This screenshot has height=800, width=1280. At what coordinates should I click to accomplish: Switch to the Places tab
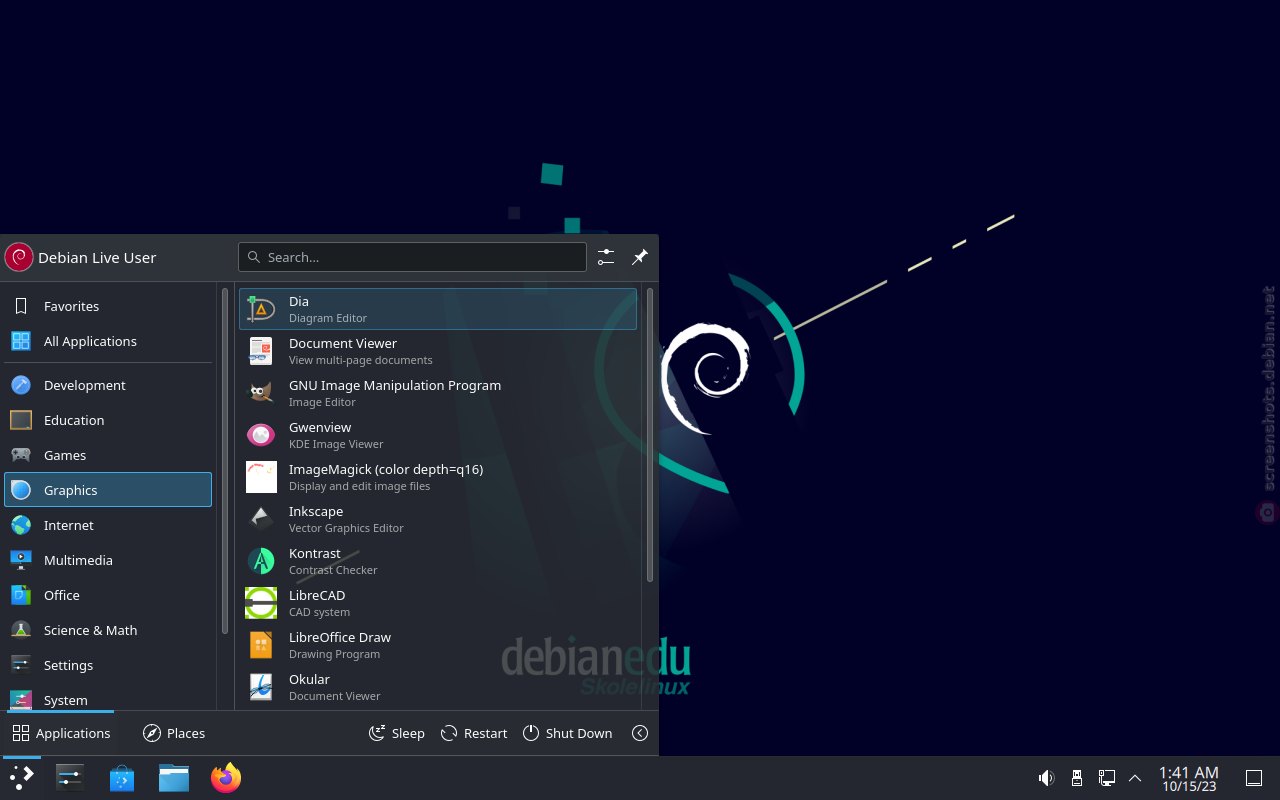click(x=174, y=733)
